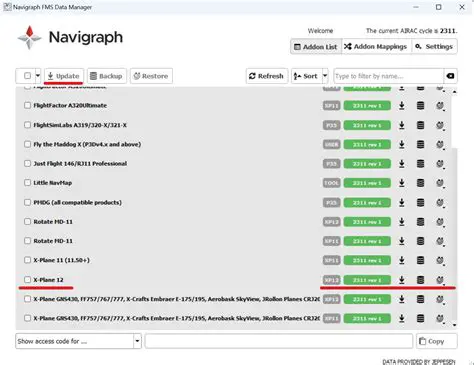This screenshot has height=365, width=474.
Task: Select the 'X-Plane 12' addon name
Action: click(x=48, y=280)
